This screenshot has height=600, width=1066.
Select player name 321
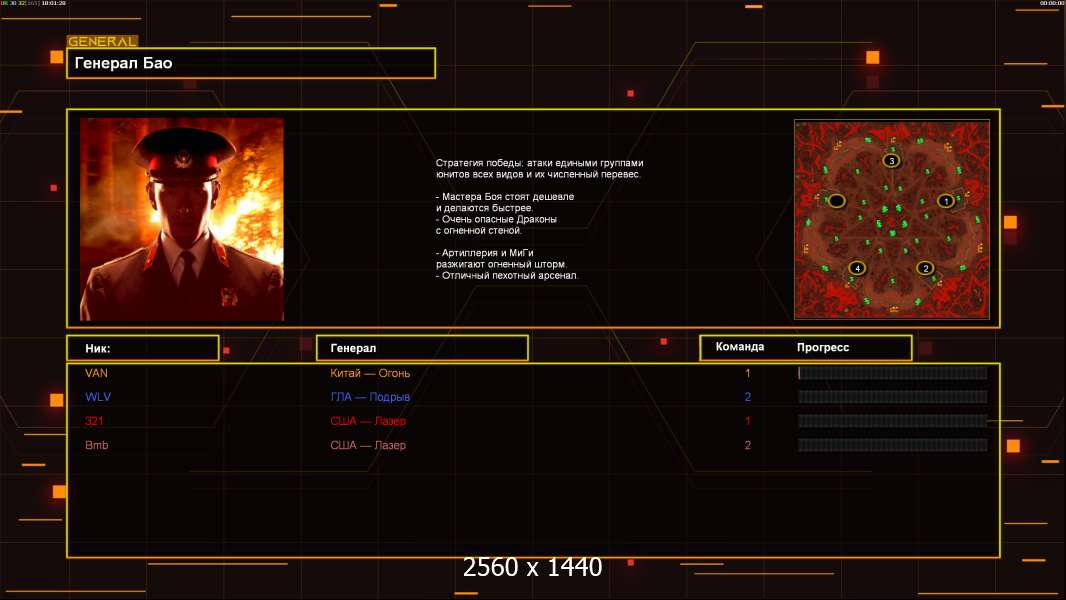click(94, 421)
